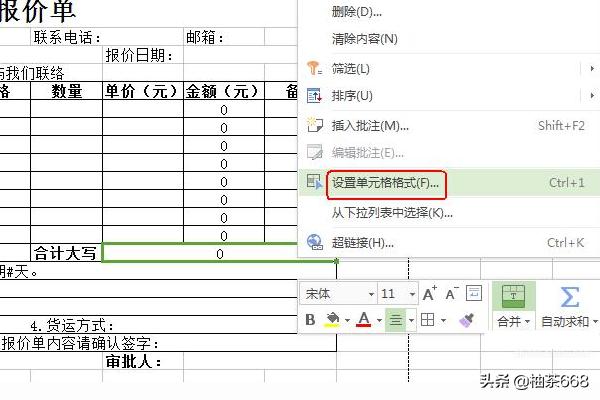Select the highlighted cell beside 合计大写
The width and height of the screenshot is (600, 400).
coord(219,254)
